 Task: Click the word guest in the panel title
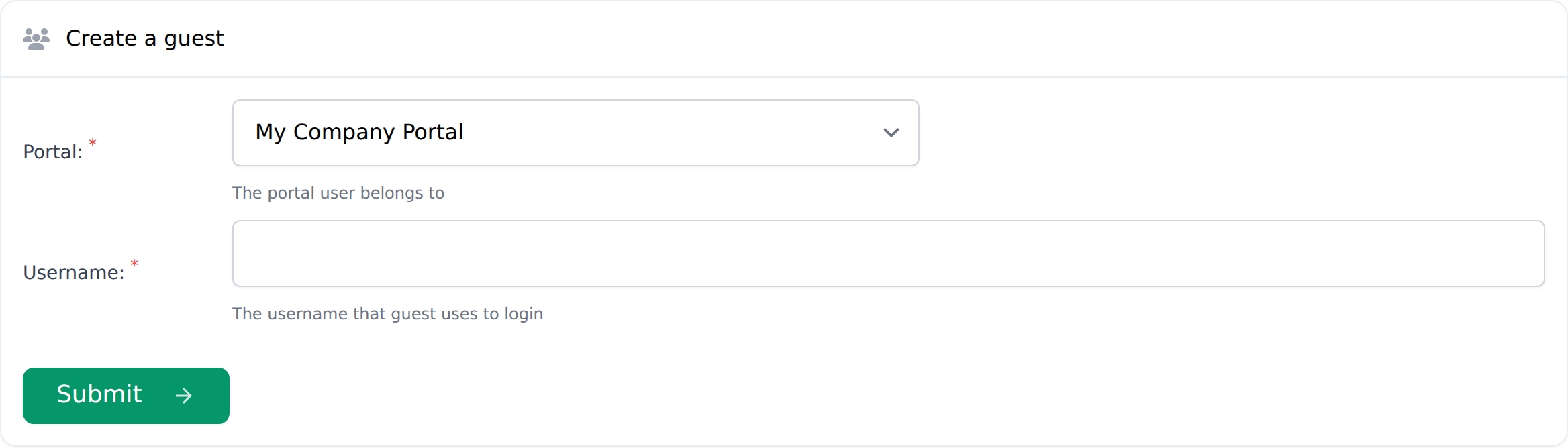coord(193,39)
